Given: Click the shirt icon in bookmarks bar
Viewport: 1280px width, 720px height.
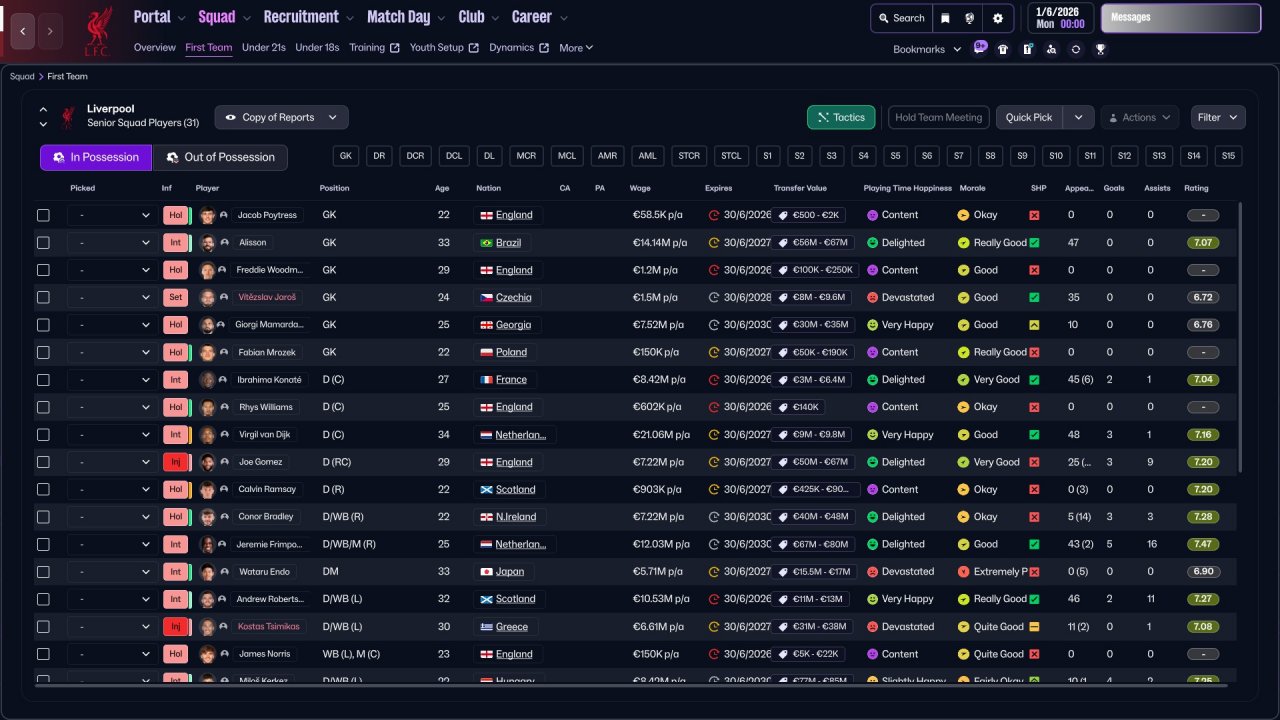Looking at the screenshot, I should click(1003, 49).
